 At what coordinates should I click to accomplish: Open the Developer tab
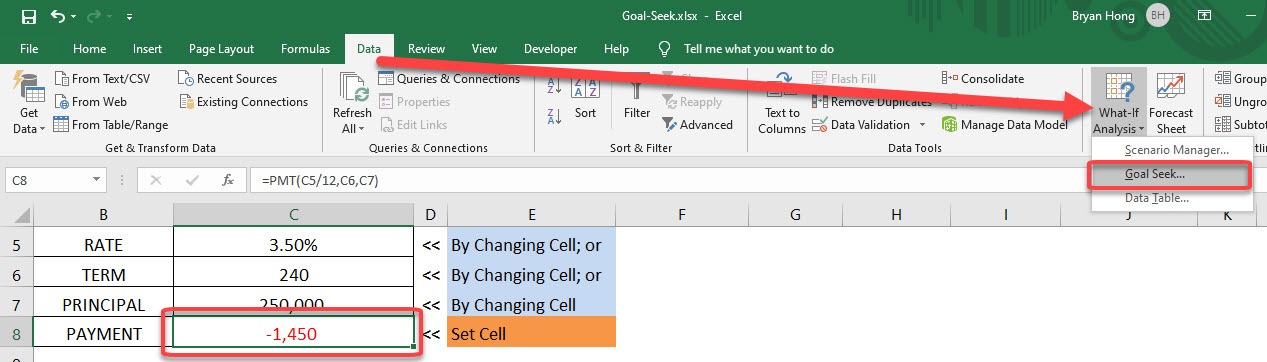click(x=550, y=48)
